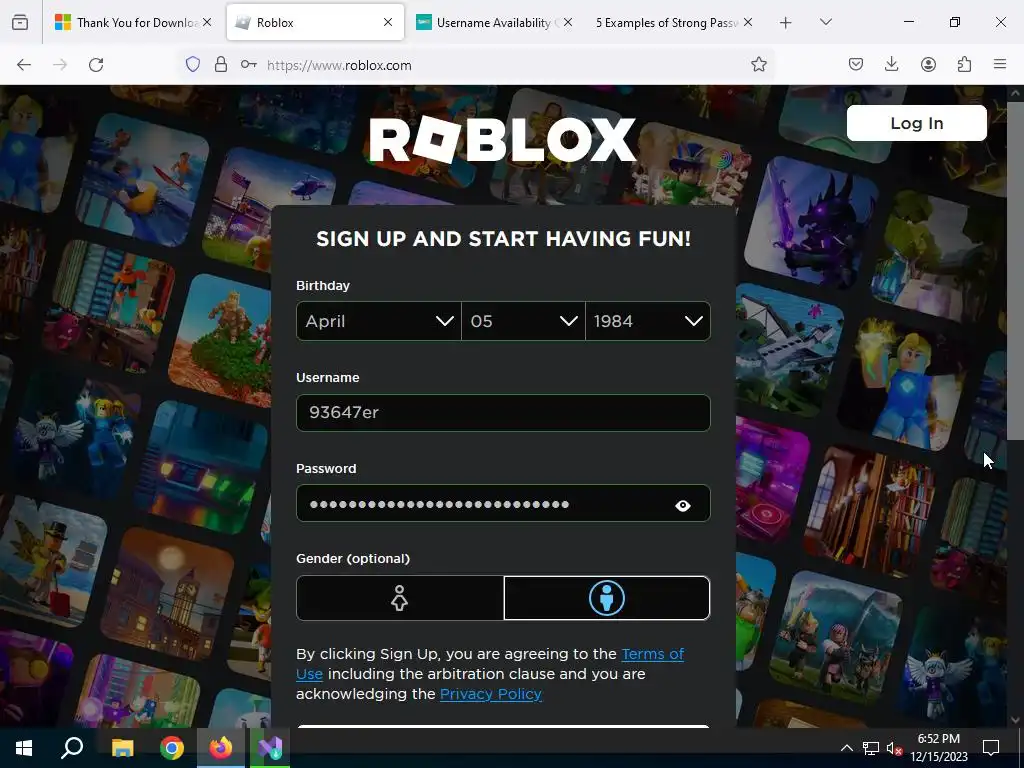Open tracking protection shield icon
The image size is (1024, 768).
193,65
